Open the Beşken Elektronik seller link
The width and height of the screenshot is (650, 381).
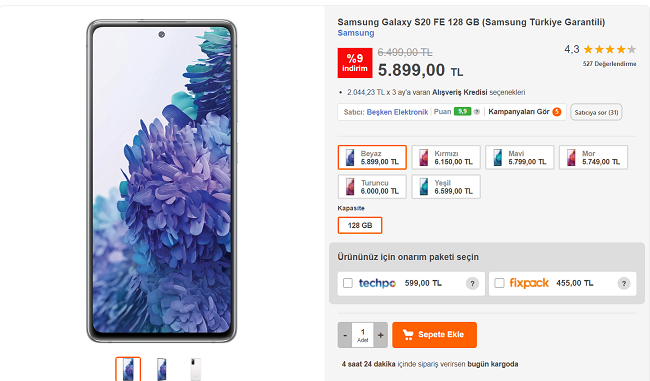point(397,112)
